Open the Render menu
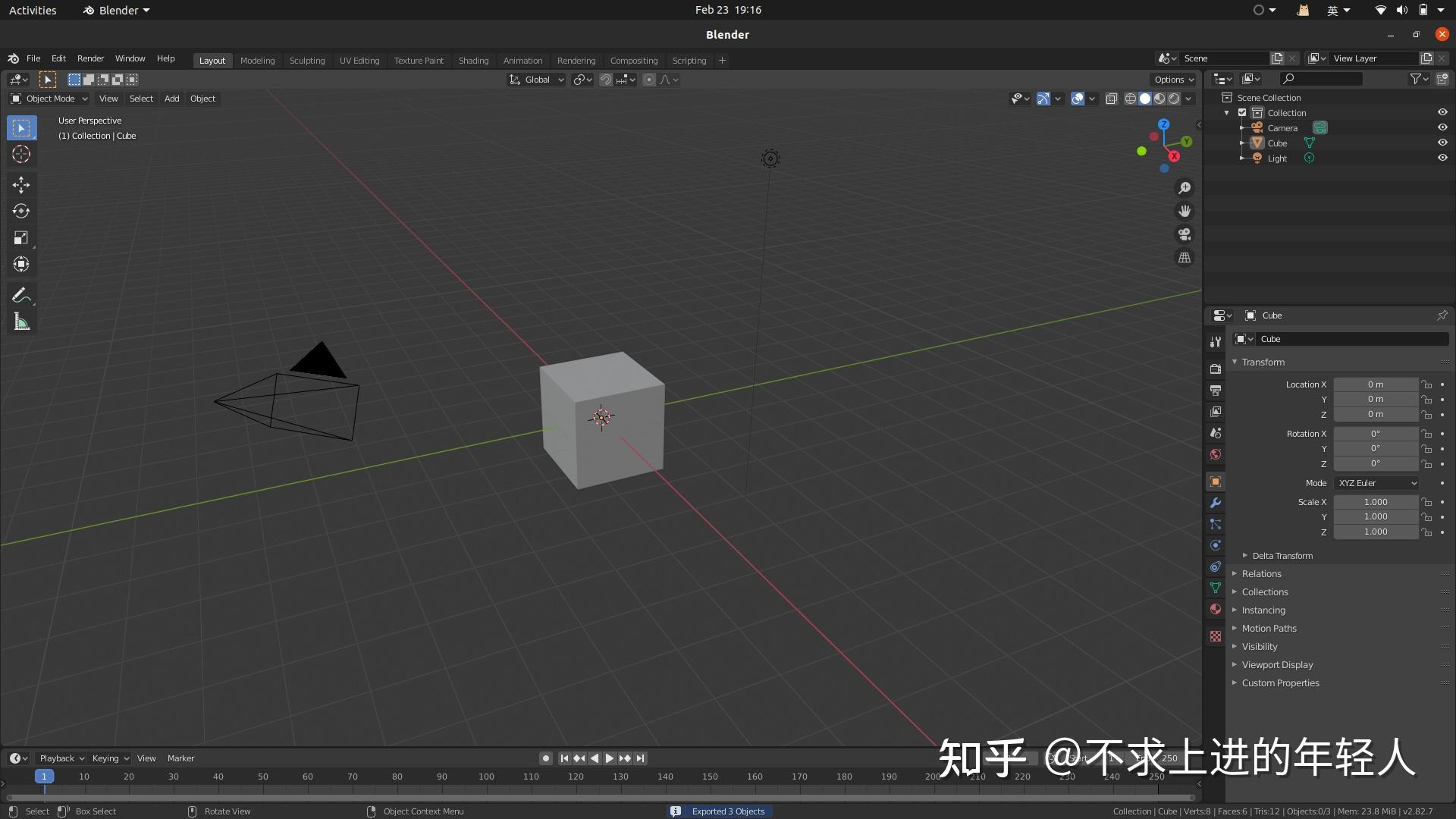The image size is (1456, 819). click(90, 58)
